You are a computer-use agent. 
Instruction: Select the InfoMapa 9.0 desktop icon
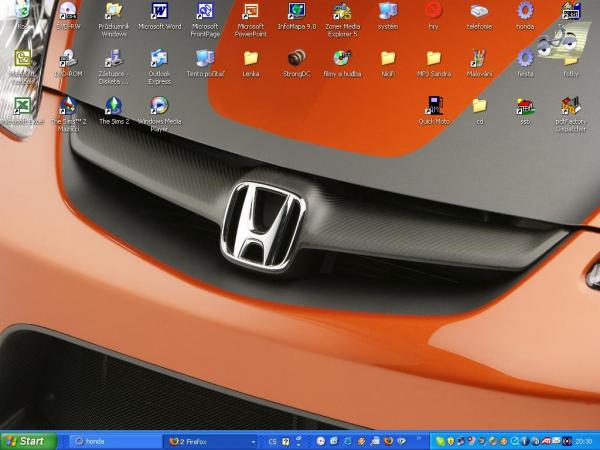pyautogui.click(x=296, y=12)
